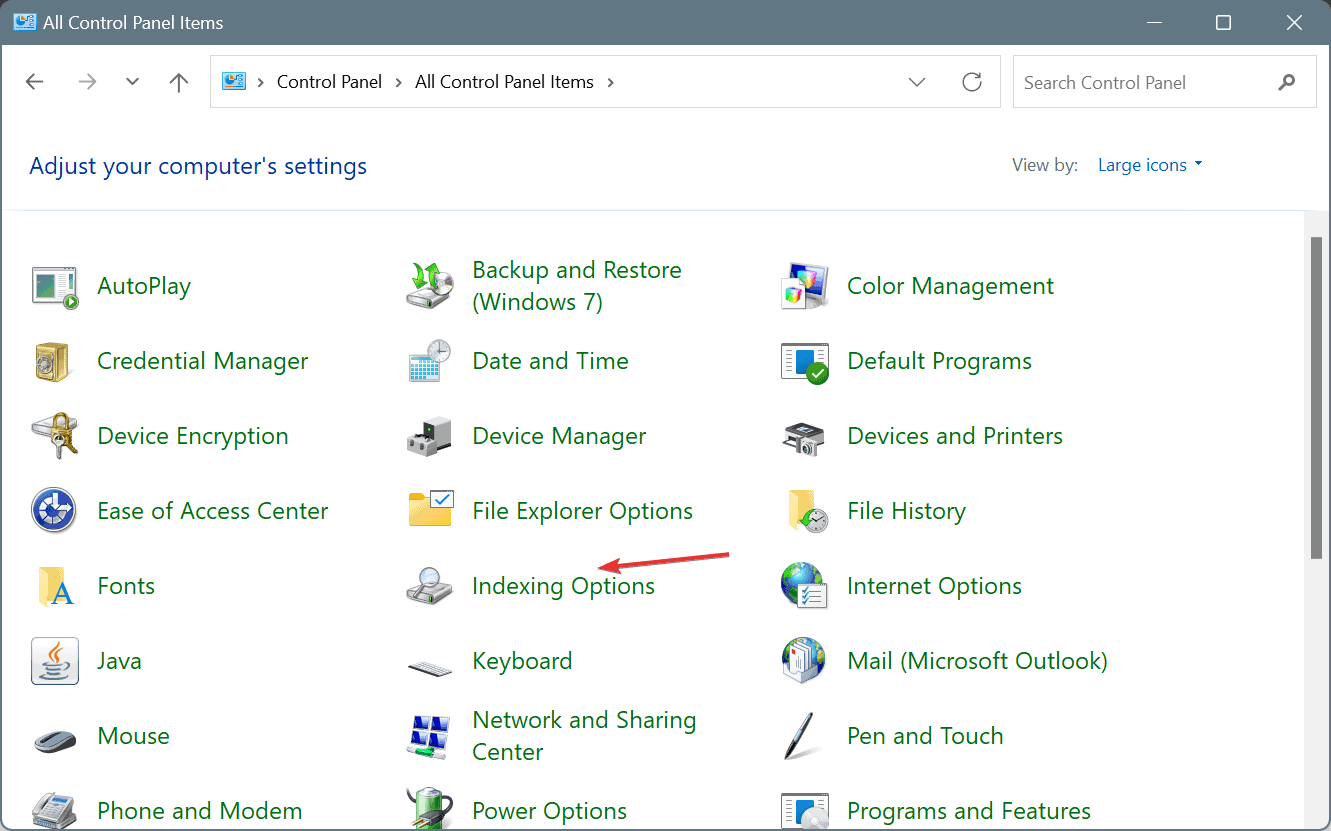The width and height of the screenshot is (1331, 831).
Task: Open the Device Manager icon
Action: click(x=430, y=436)
